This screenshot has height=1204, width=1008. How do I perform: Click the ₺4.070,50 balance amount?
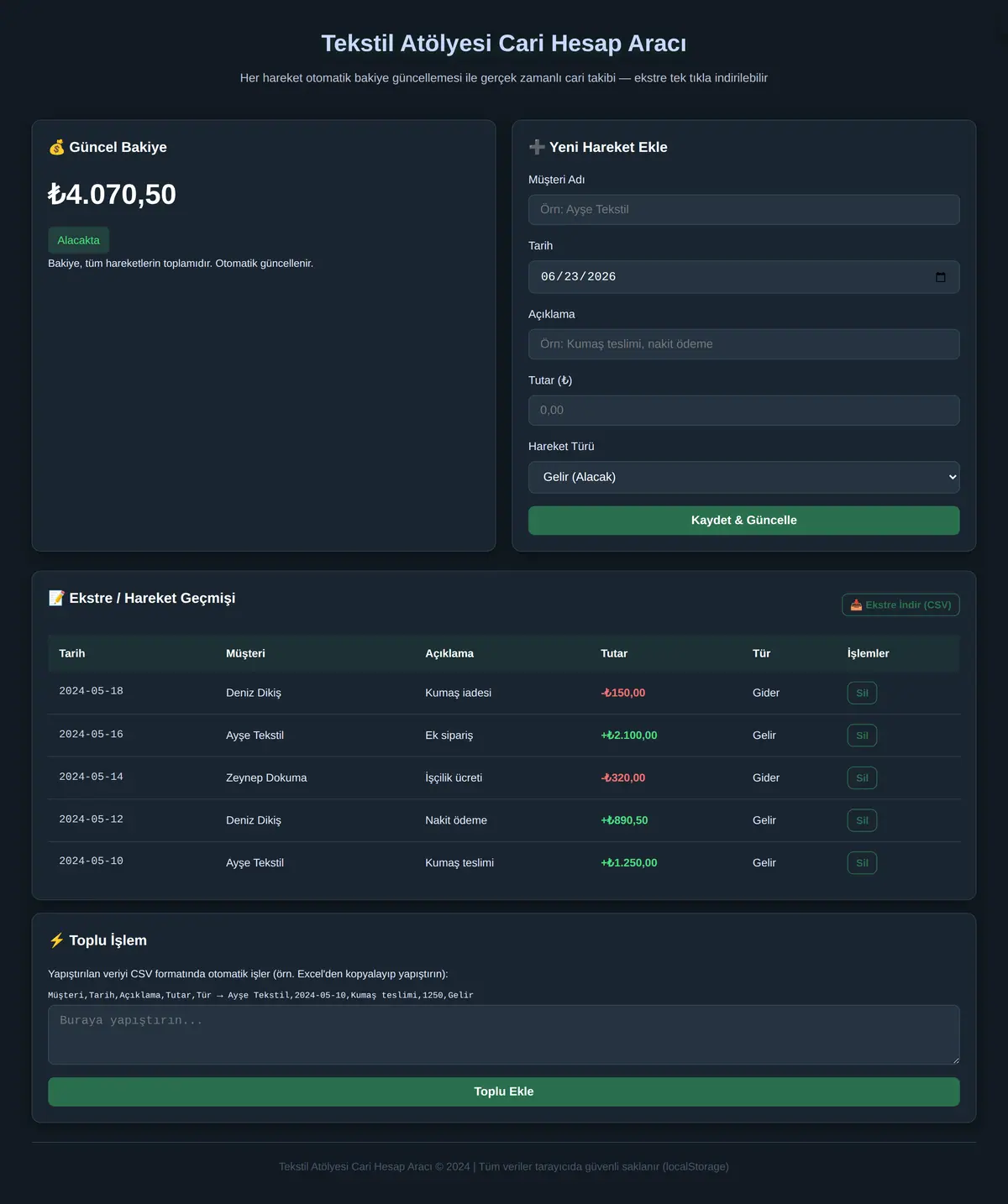pos(112,195)
